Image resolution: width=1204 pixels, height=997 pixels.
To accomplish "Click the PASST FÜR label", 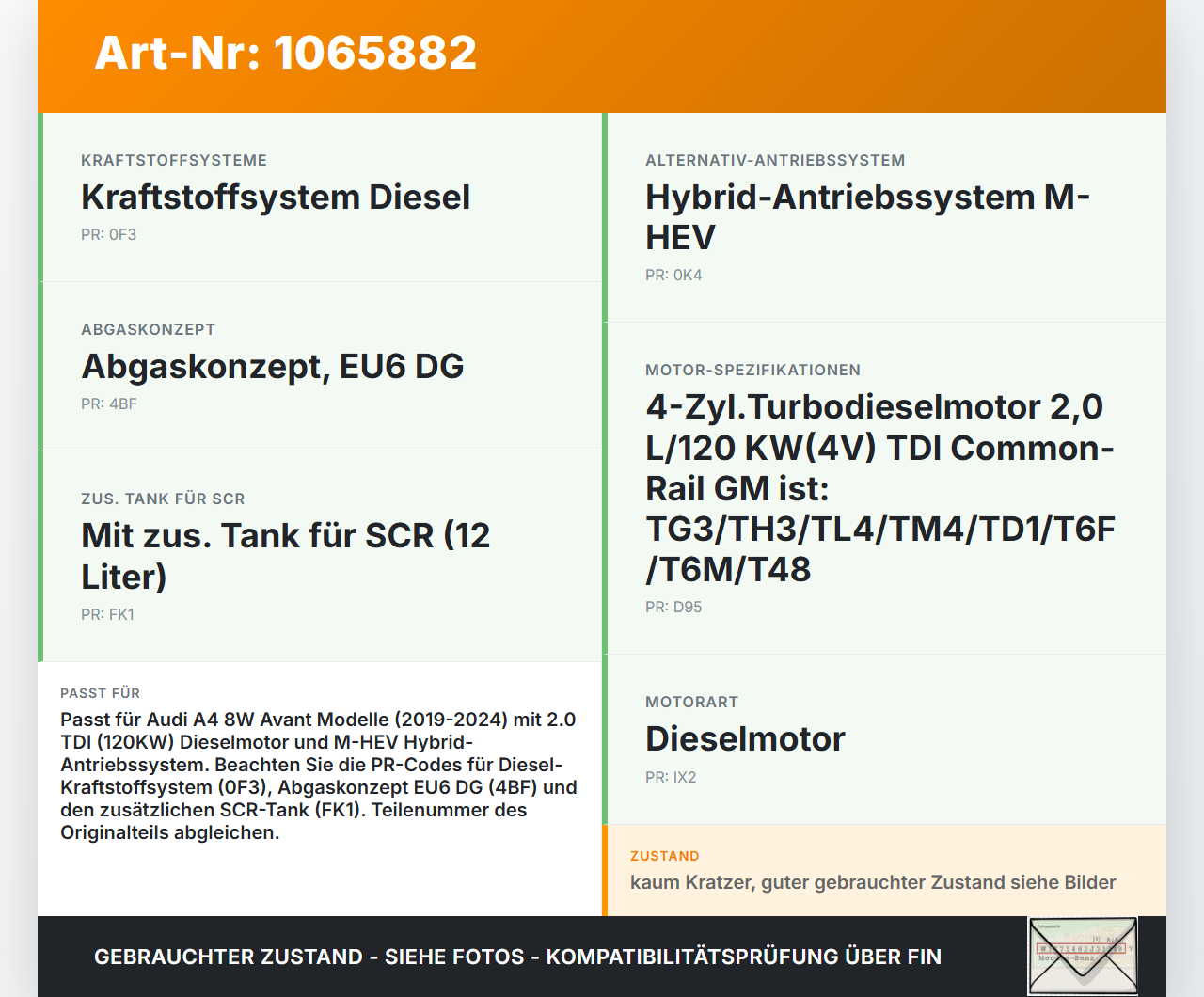I will tap(101, 693).
